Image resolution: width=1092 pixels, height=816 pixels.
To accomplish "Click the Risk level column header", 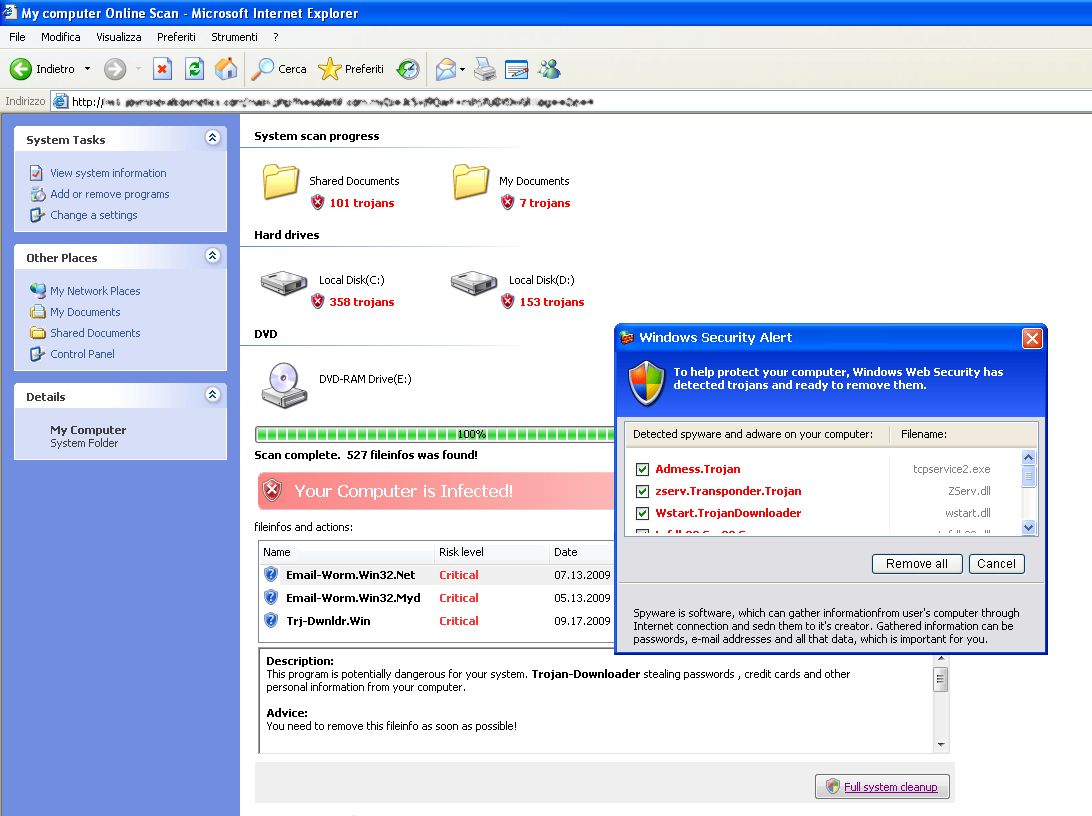I will pyautogui.click(x=491, y=551).
